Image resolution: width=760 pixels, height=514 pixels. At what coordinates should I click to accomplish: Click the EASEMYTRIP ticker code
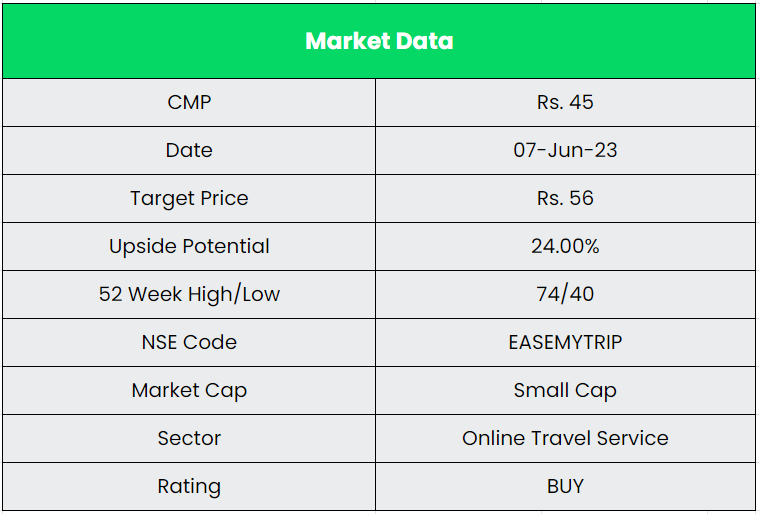coord(565,342)
